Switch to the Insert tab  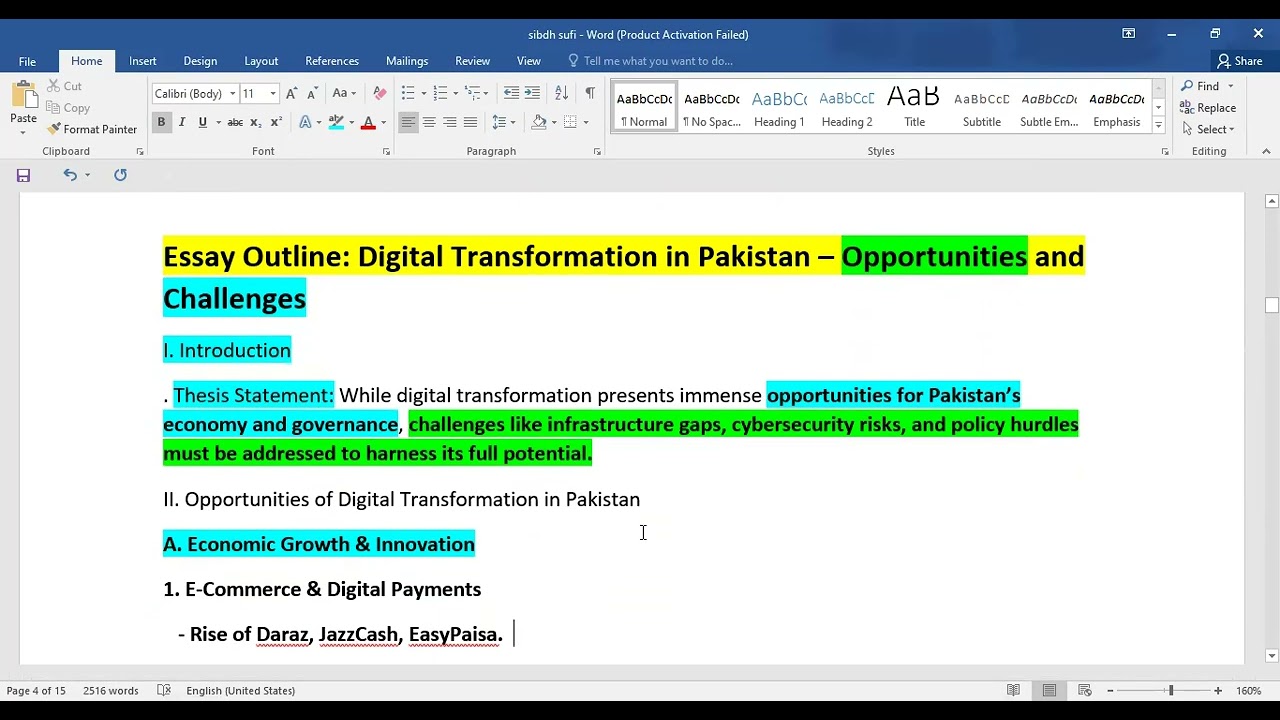click(143, 61)
